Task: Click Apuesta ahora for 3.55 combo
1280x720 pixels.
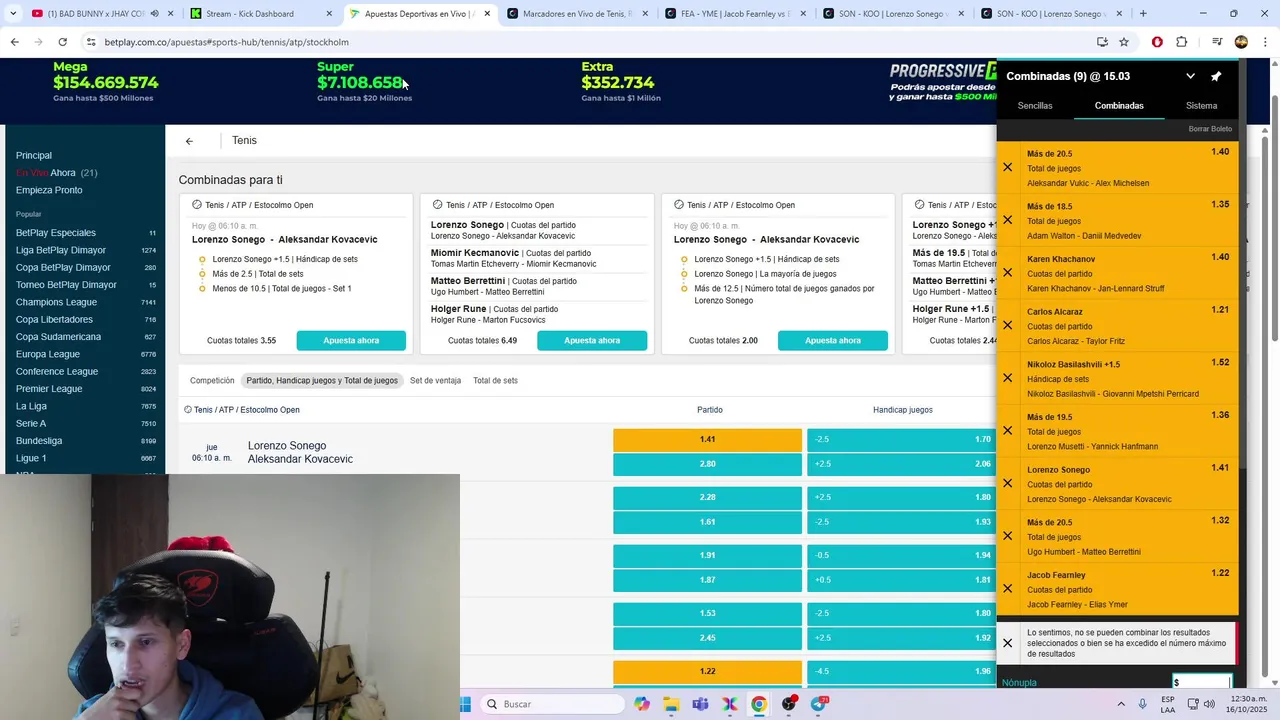Action: (x=351, y=341)
